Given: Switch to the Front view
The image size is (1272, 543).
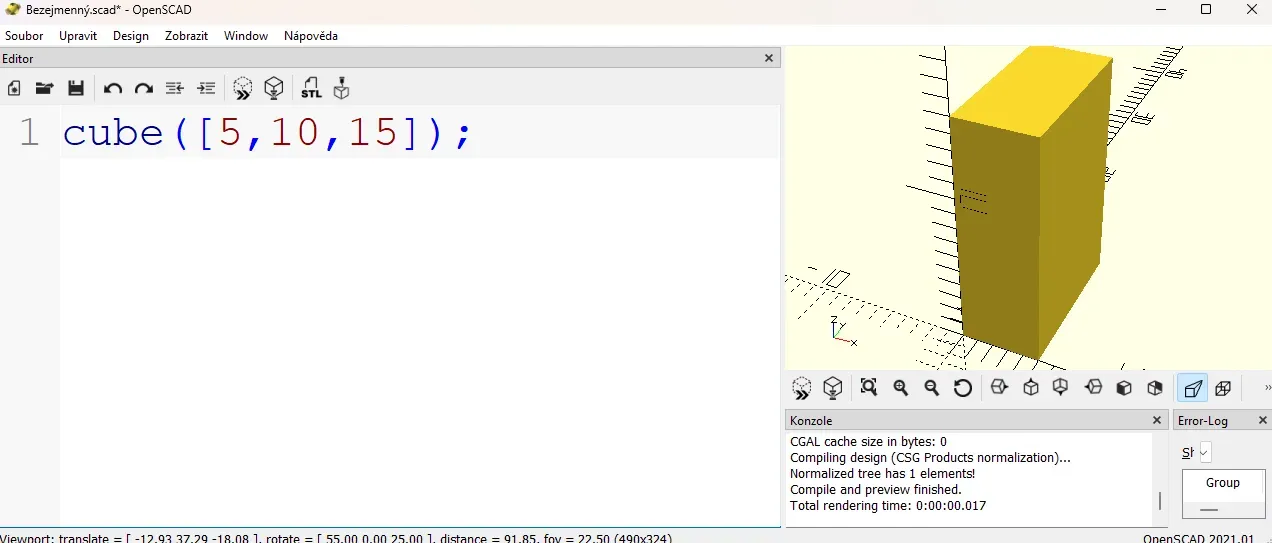Looking at the screenshot, I should [1124, 387].
